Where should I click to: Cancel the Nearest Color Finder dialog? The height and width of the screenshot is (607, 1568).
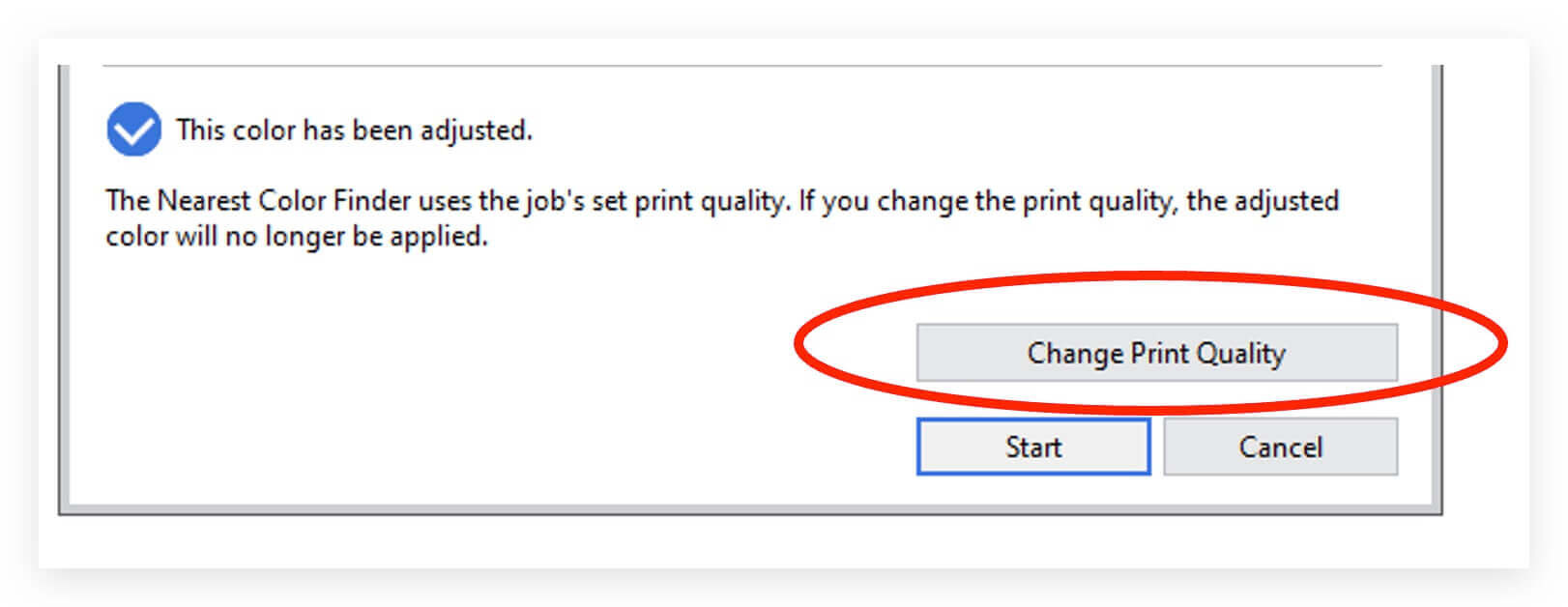[1280, 447]
